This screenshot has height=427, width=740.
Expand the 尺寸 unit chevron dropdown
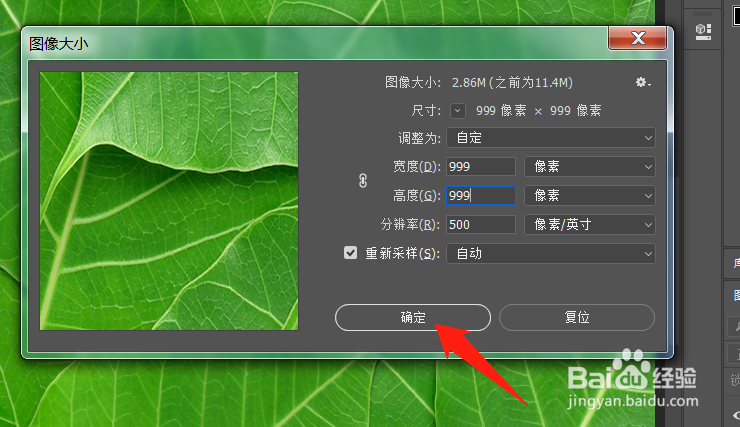point(457,111)
